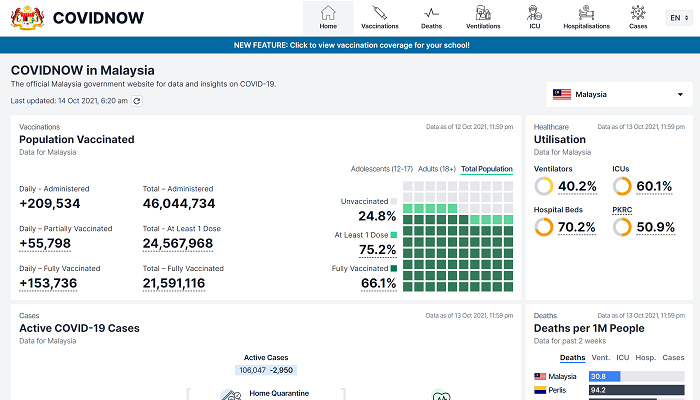Switch to Vent. tab in per 1M chart
Screen dimensions: 700x400
[x=600, y=358]
